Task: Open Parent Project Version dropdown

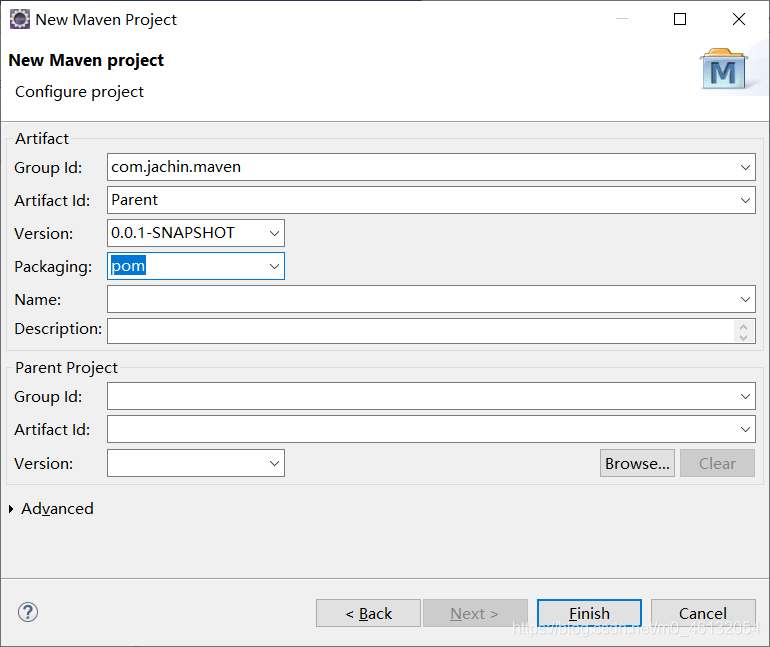Action: click(x=275, y=463)
